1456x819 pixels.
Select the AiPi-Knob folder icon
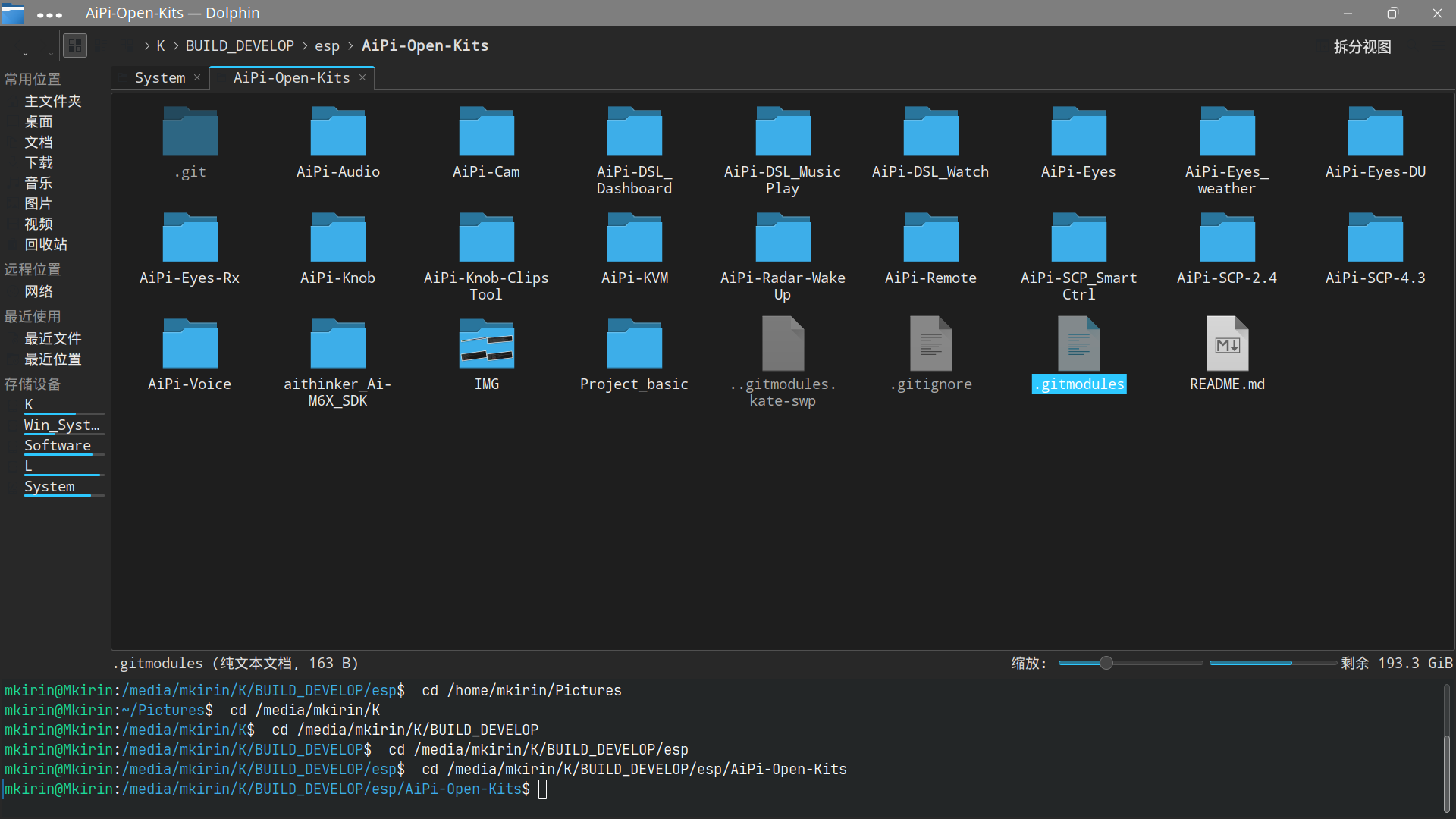coord(338,237)
